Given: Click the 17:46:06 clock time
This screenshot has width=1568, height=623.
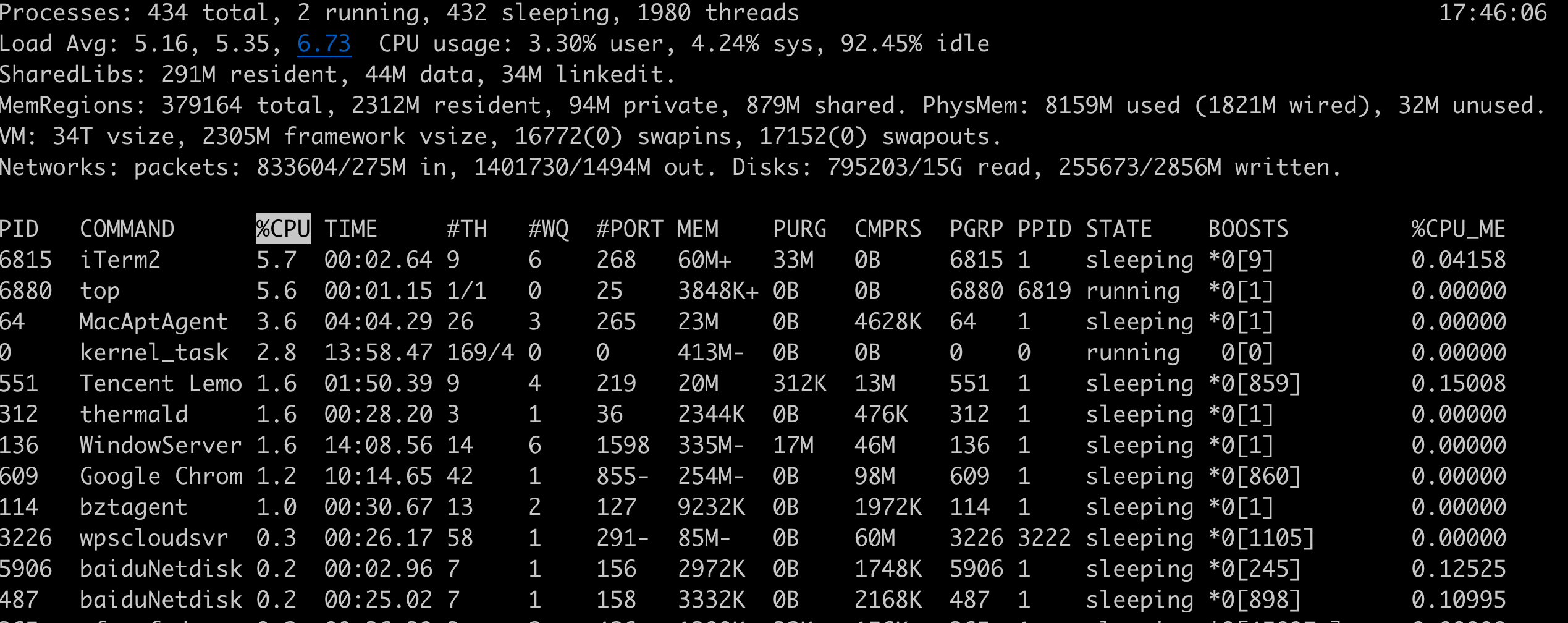Looking at the screenshot, I should [1493, 13].
